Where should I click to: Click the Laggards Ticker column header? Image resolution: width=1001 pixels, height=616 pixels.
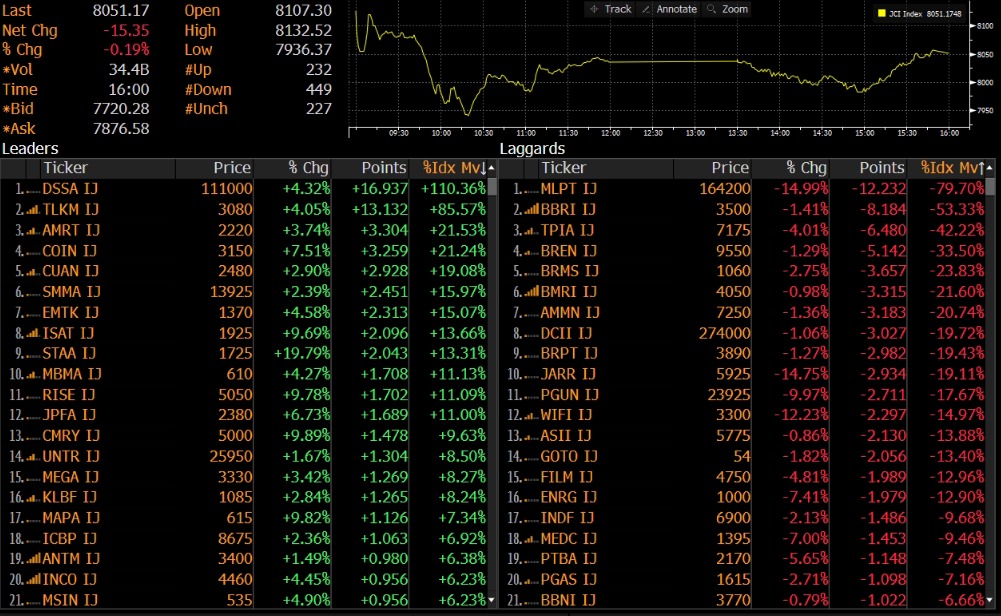tap(564, 168)
